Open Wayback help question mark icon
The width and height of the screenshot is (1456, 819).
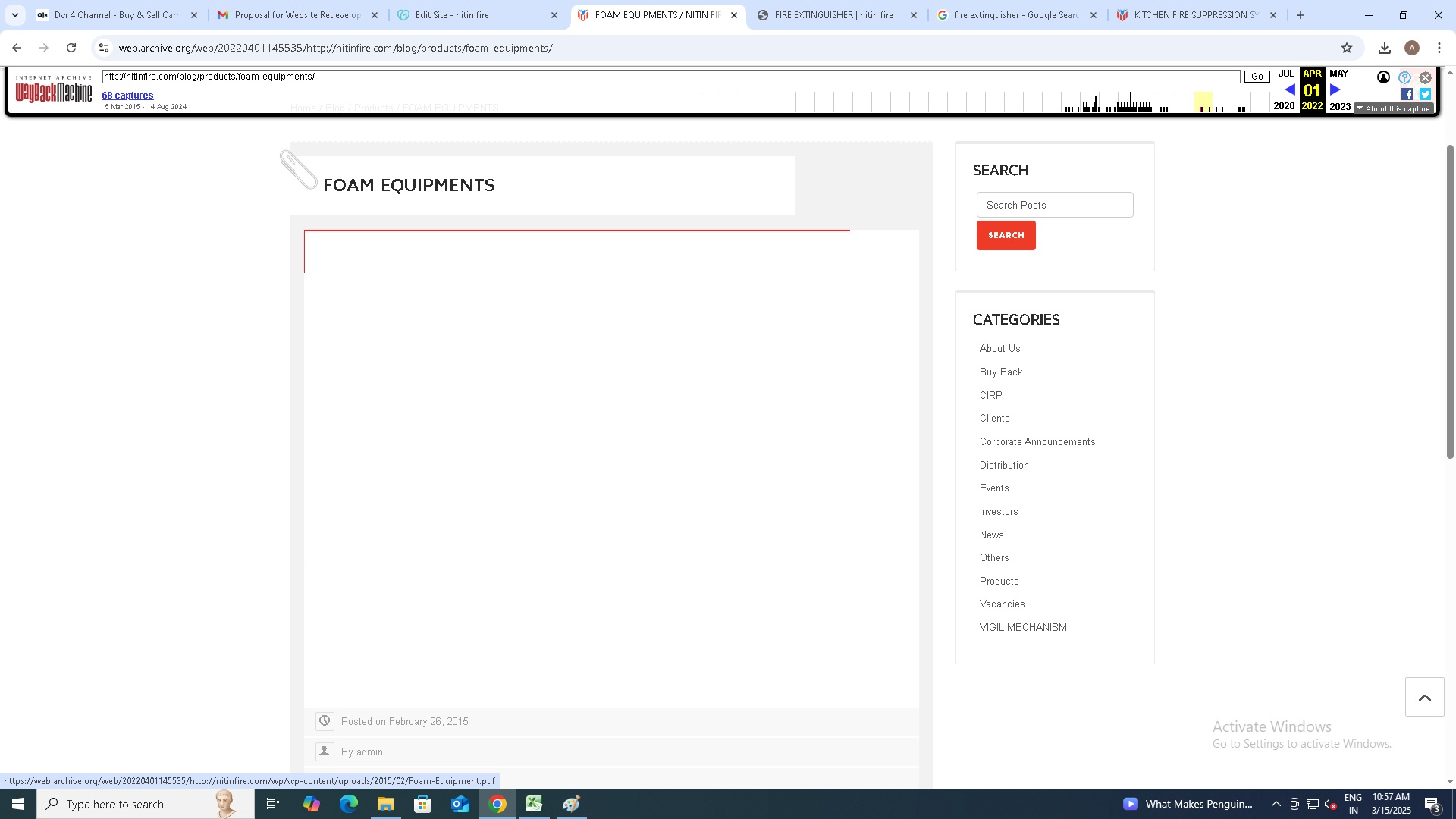(x=1404, y=77)
